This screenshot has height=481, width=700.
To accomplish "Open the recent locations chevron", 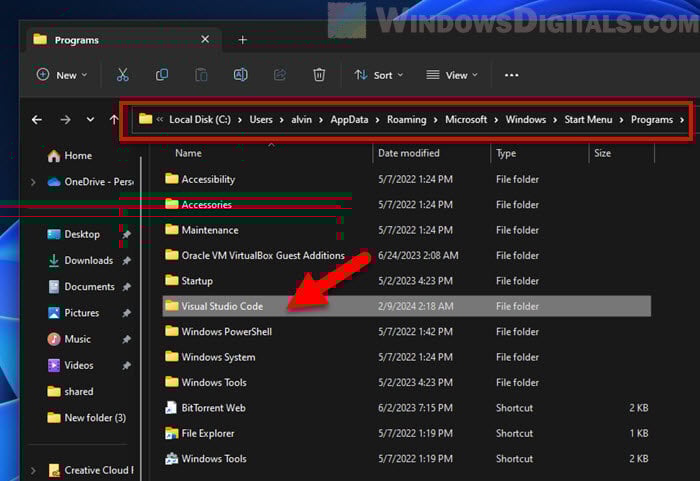I will tap(90, 120).
